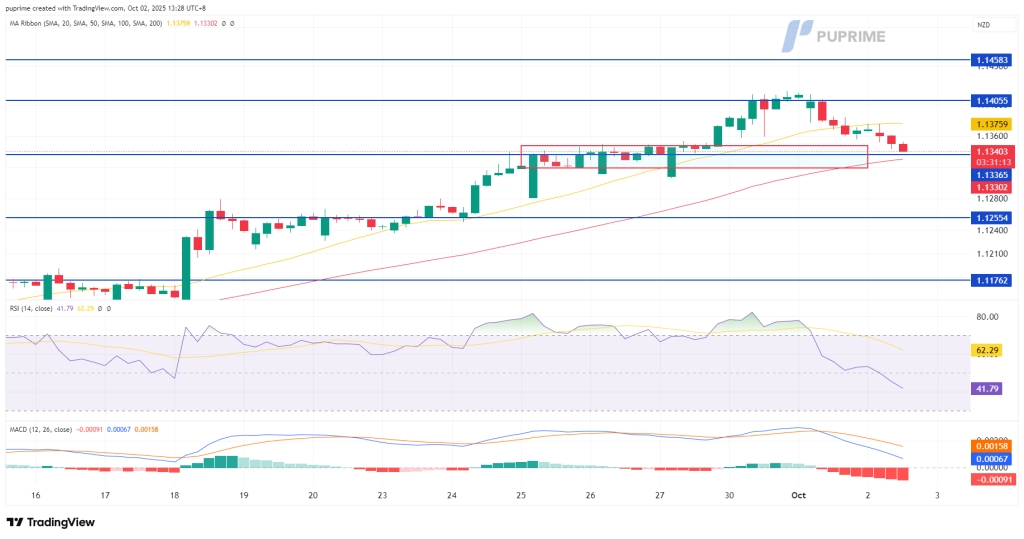Click the red rectangle consolidation zone
1024x539 pixels.
tap(692, 156)
